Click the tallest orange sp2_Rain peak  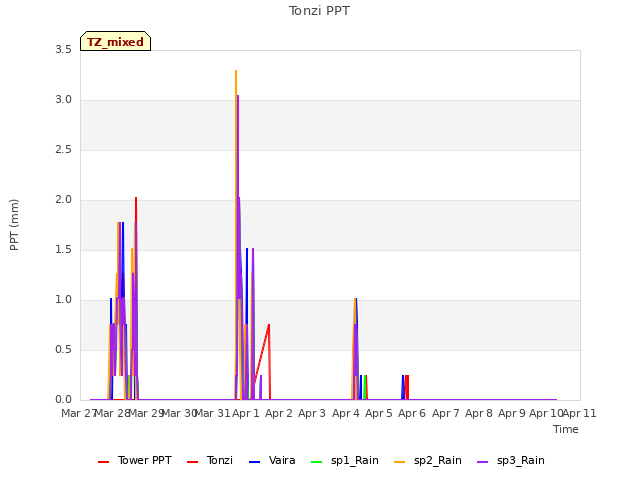[x=236, y=71]
